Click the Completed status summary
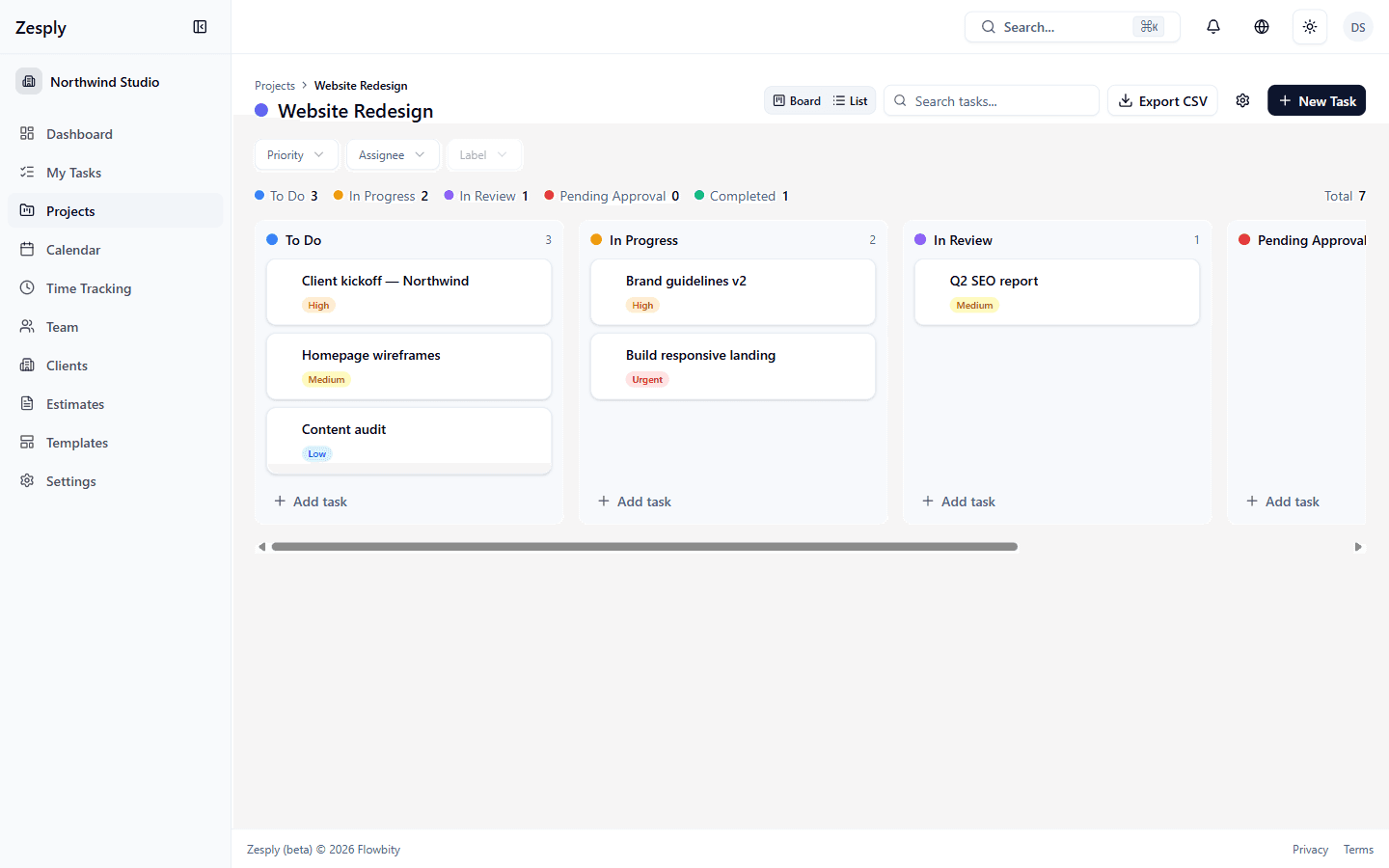 click(x=742, y=196)
